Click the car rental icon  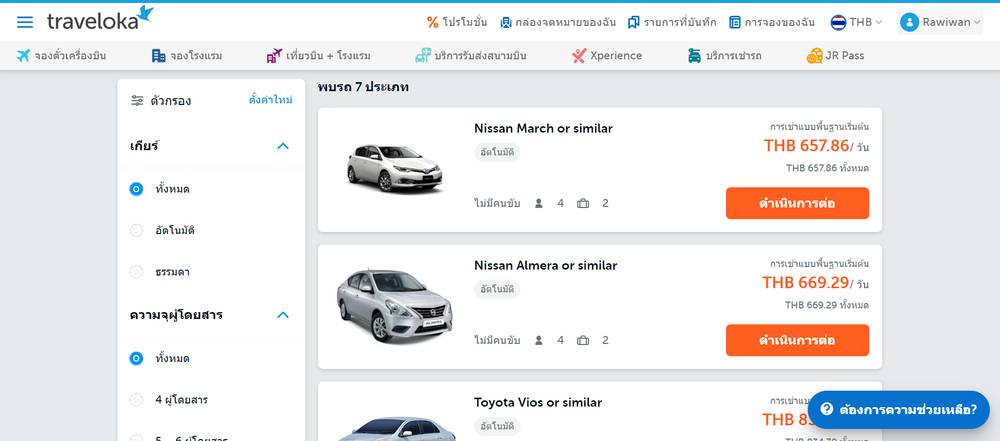pyautogui.click(x=695, y=56)
